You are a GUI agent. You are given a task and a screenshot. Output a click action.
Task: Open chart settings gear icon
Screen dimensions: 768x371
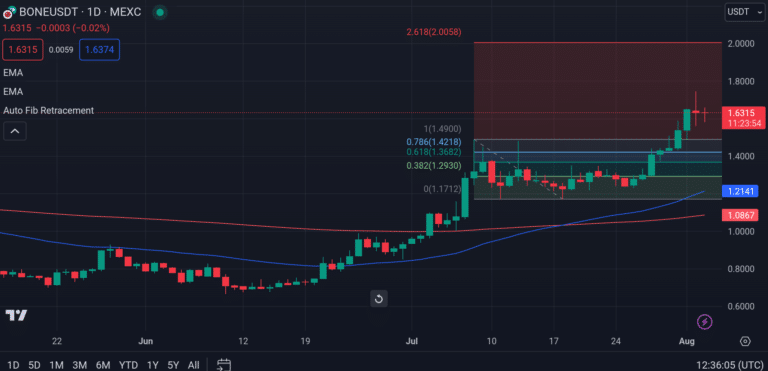(x=745, y=341)
